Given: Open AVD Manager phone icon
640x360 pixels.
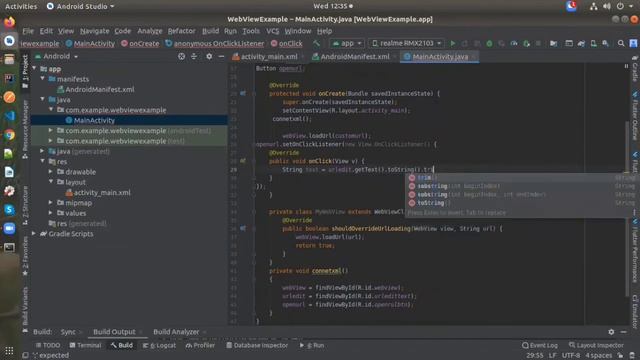Looking at the screenshot, I should (x=593, y=43).
